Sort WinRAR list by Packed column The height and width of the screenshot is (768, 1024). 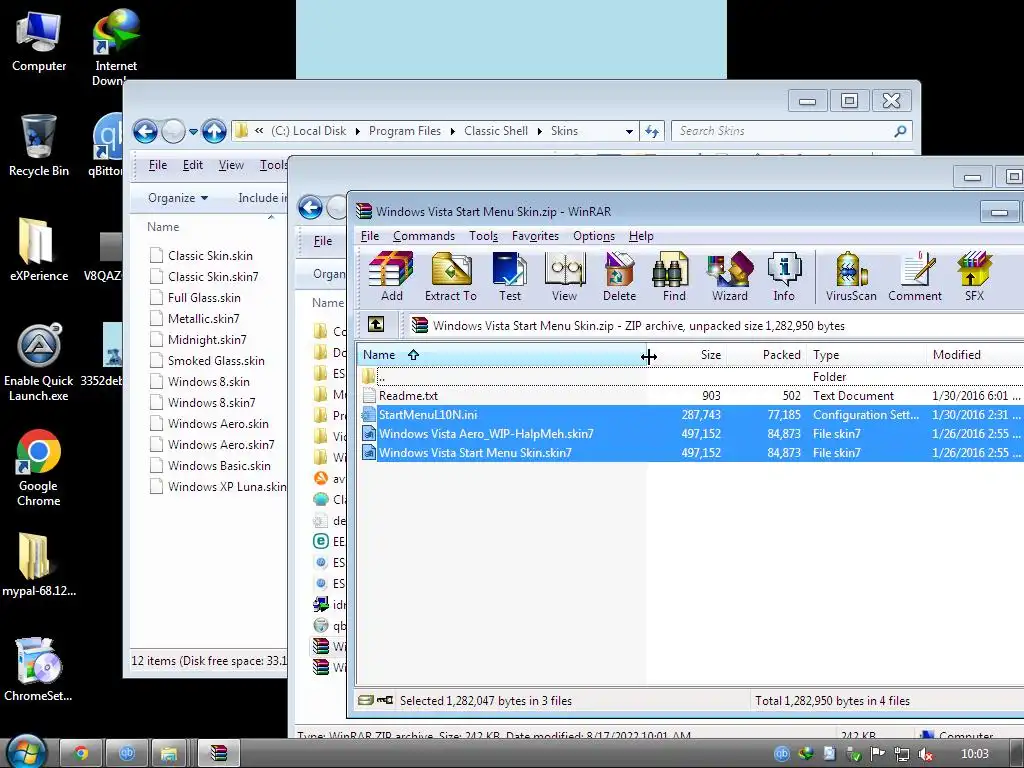coord(766,355)
